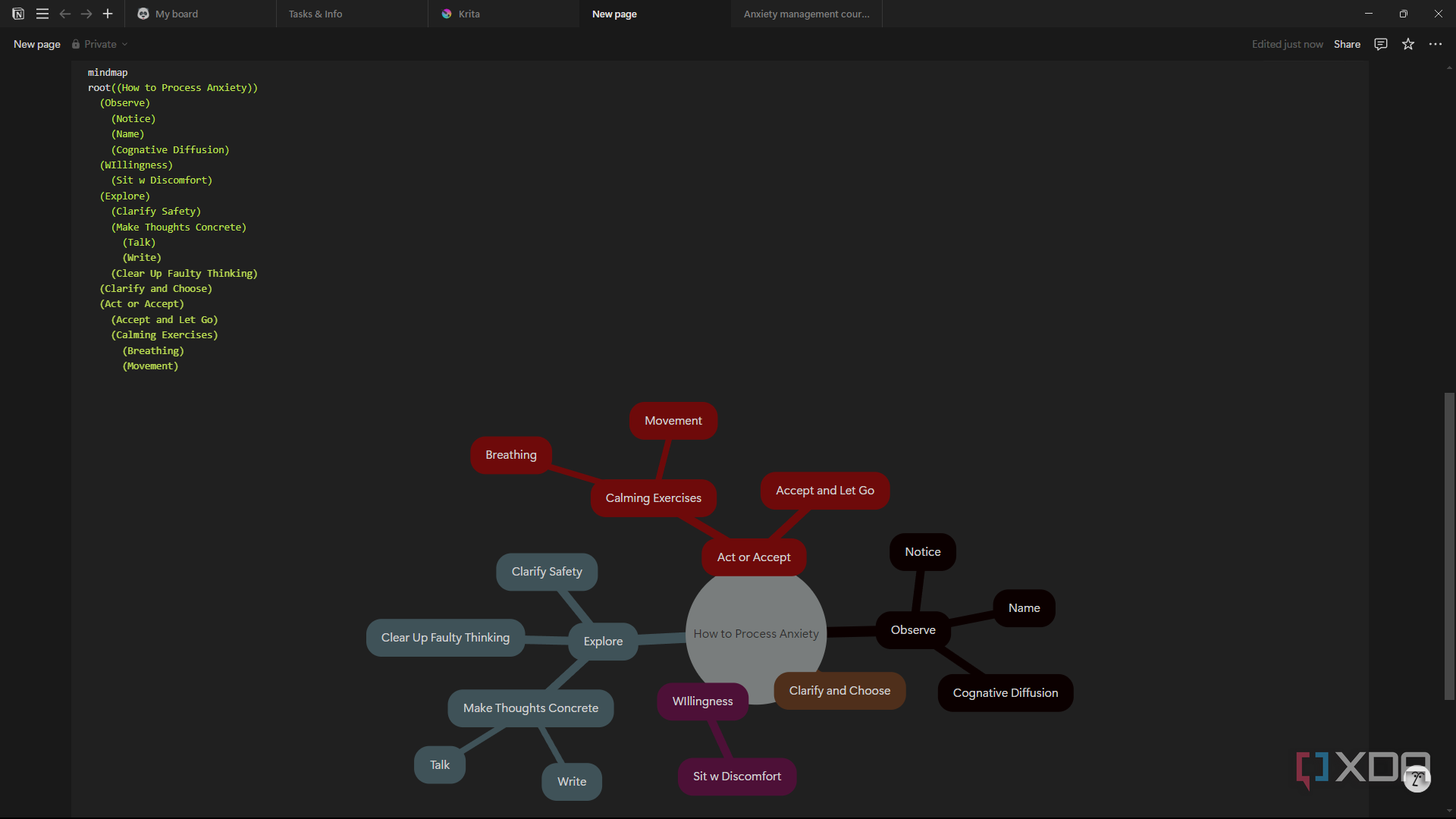Image resolution: width=1456 pixels, height=819 pixels.
Task: Select the Explore mindmap node
Action: pyautogui.click(x=603, y=642)
